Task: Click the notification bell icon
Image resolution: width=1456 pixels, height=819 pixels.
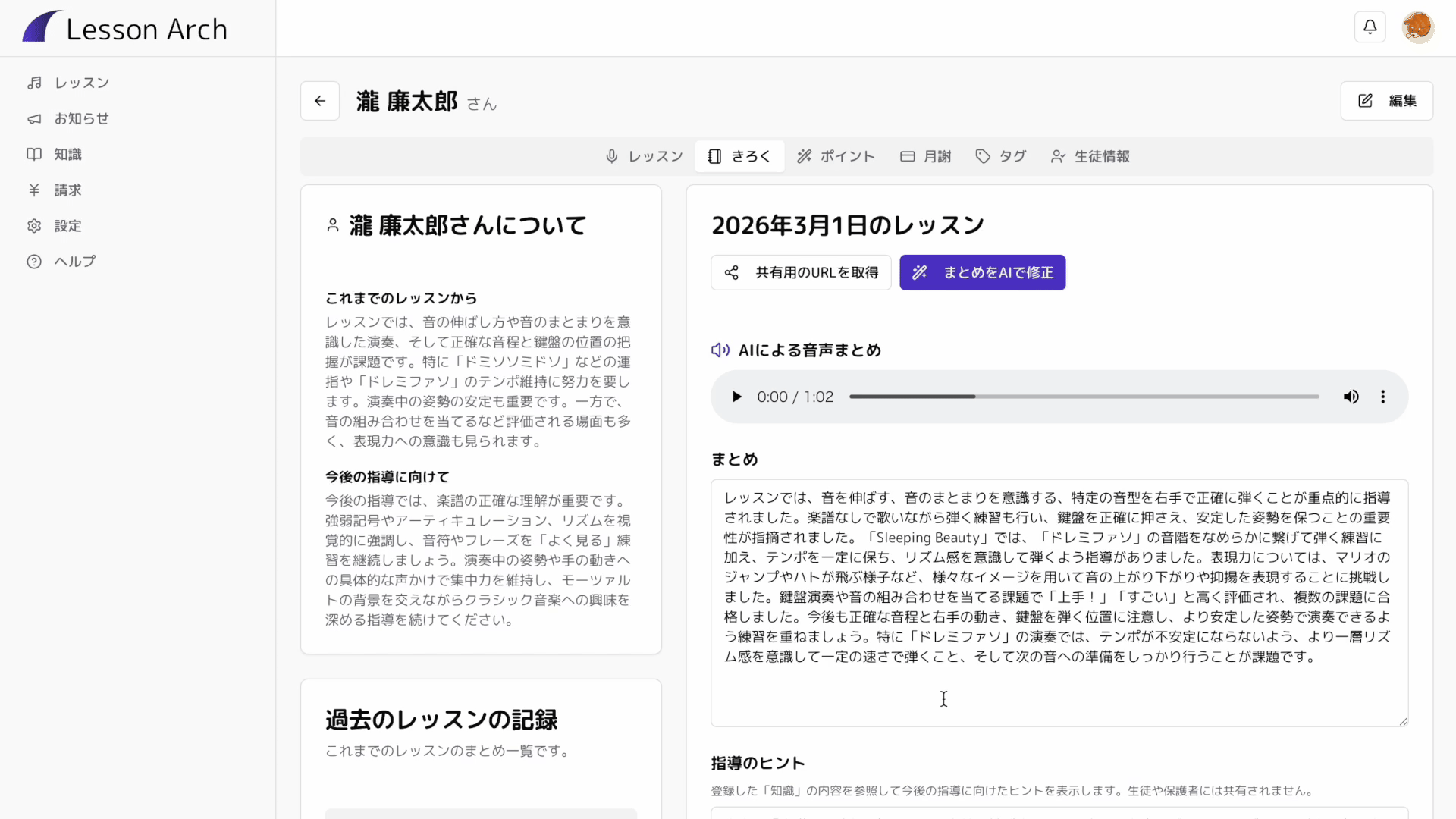Action: (1370, 27)
